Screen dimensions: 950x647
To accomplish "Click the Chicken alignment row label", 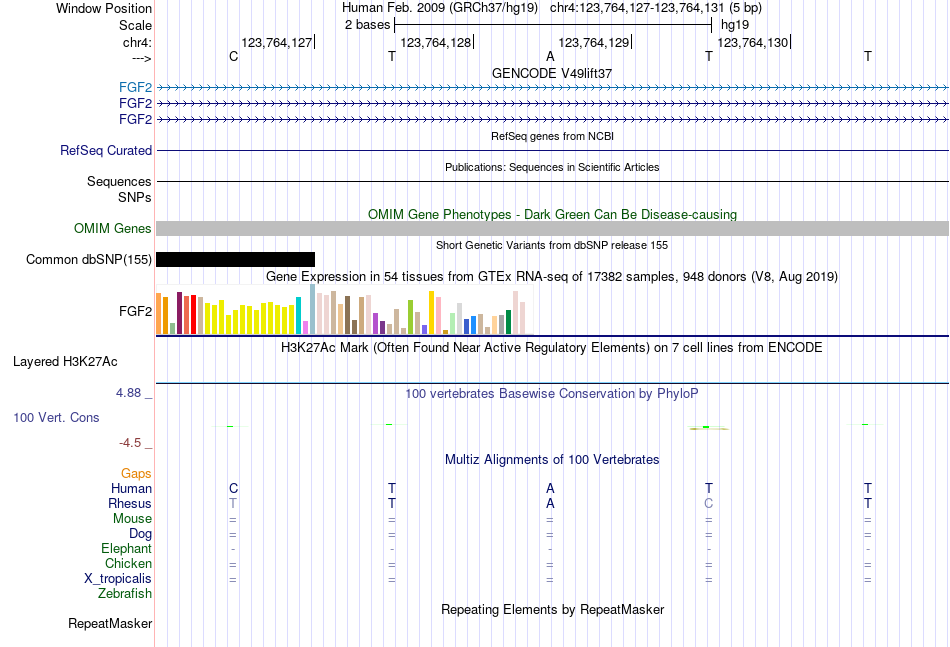I will [128, 563].
